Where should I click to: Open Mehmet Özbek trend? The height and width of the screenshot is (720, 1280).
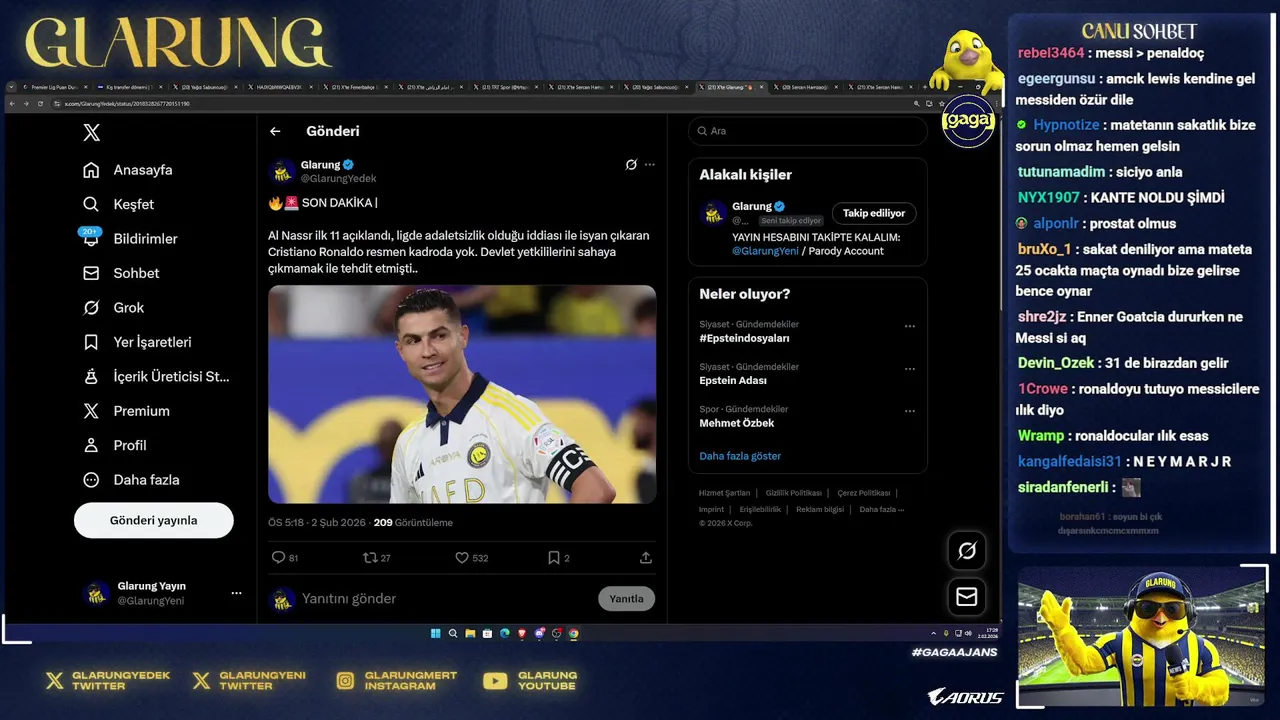pos(737,423)
